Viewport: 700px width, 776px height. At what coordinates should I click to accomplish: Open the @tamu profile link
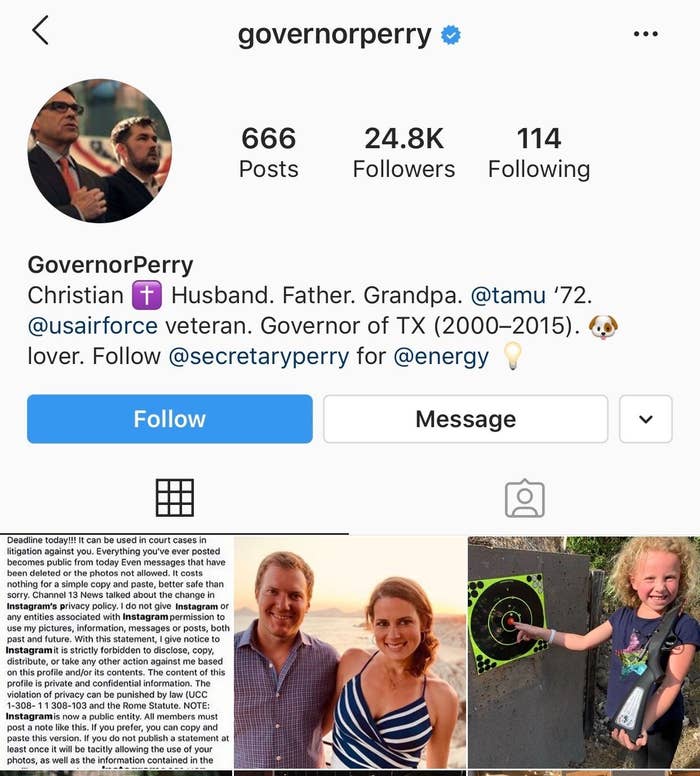[508, 295]
